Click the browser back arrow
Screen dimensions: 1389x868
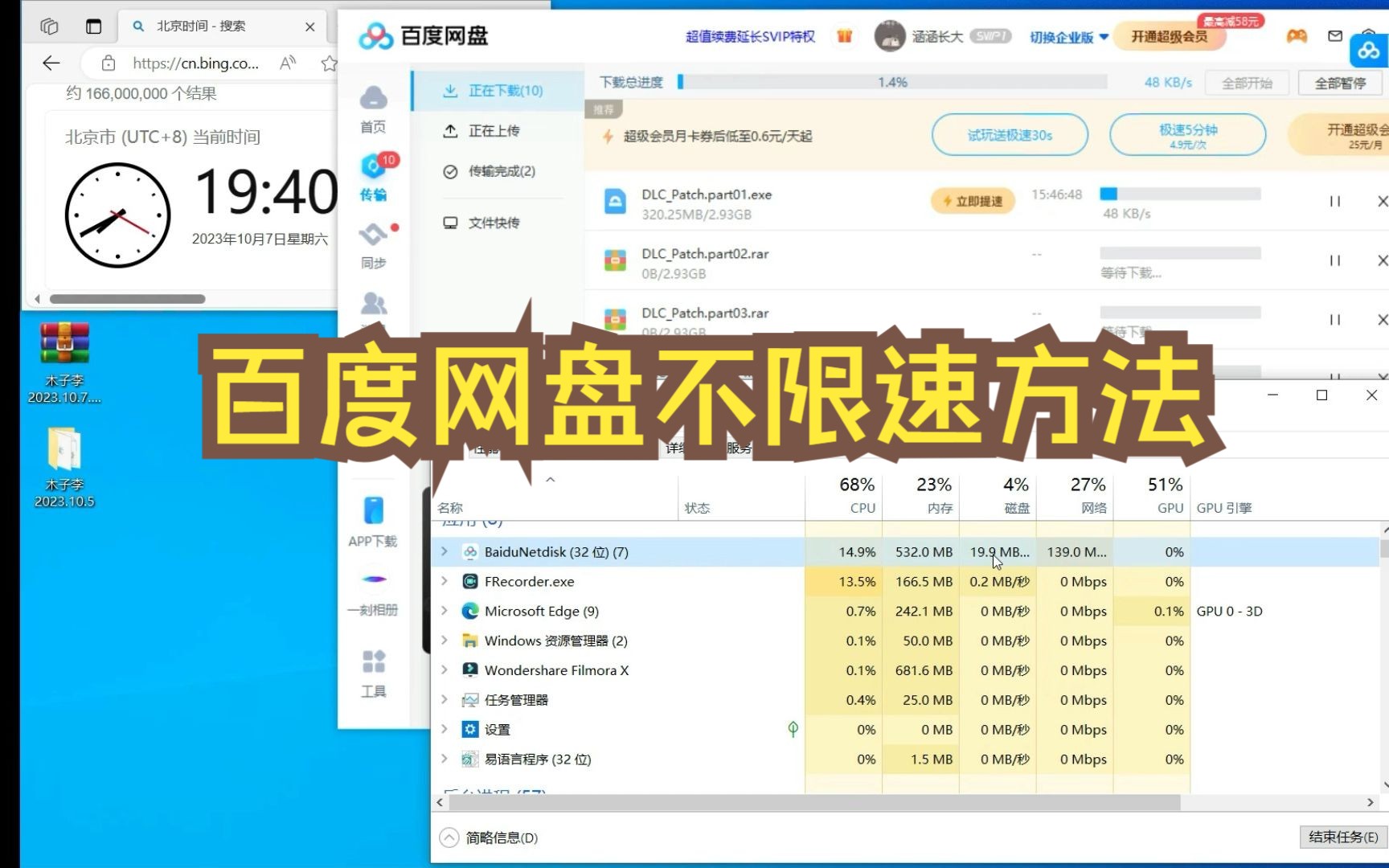point(51,63)
